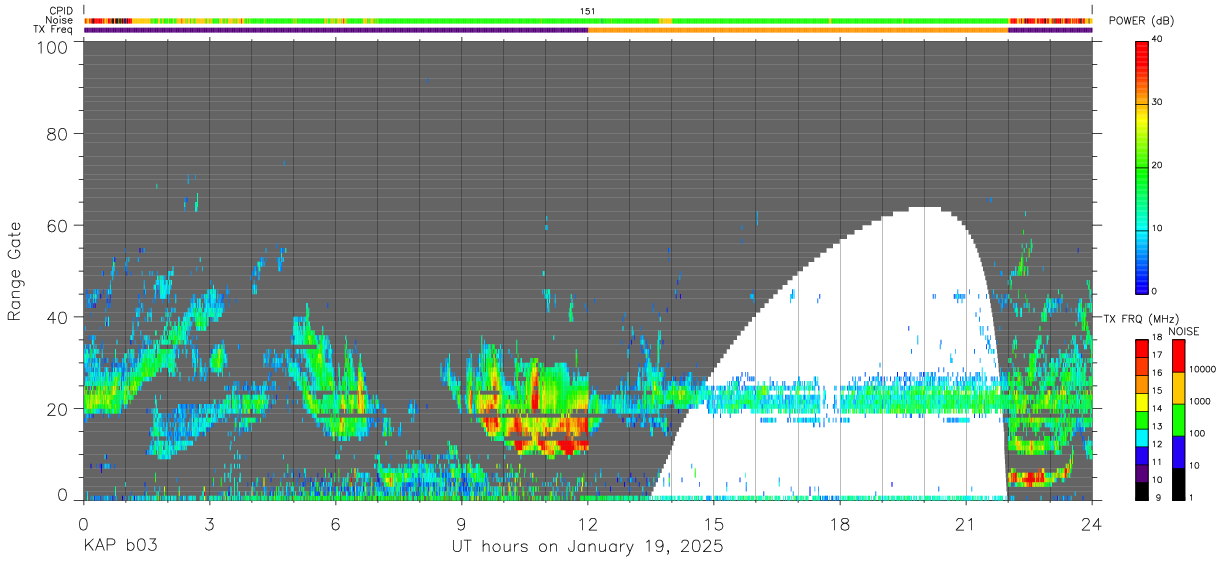
Task: Pick the 30 label on power scale
Action: 1157,102
